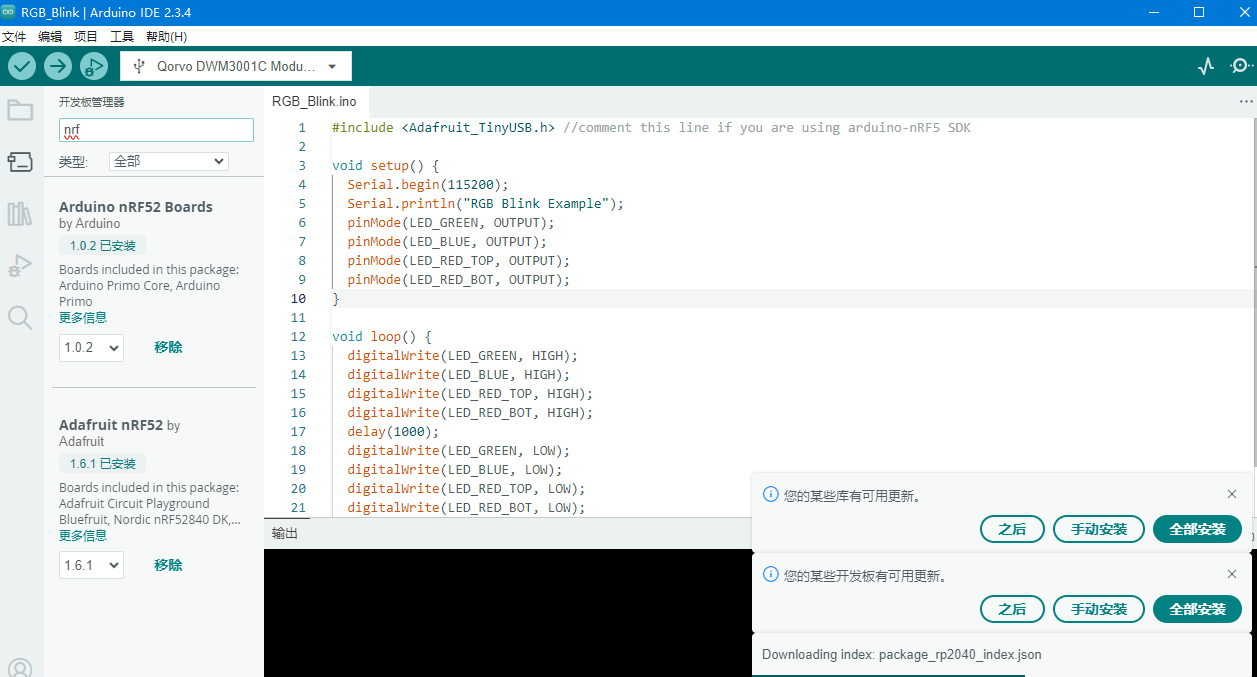
Task: Click 之后 in board updates notification
Action: point(1012,609)
